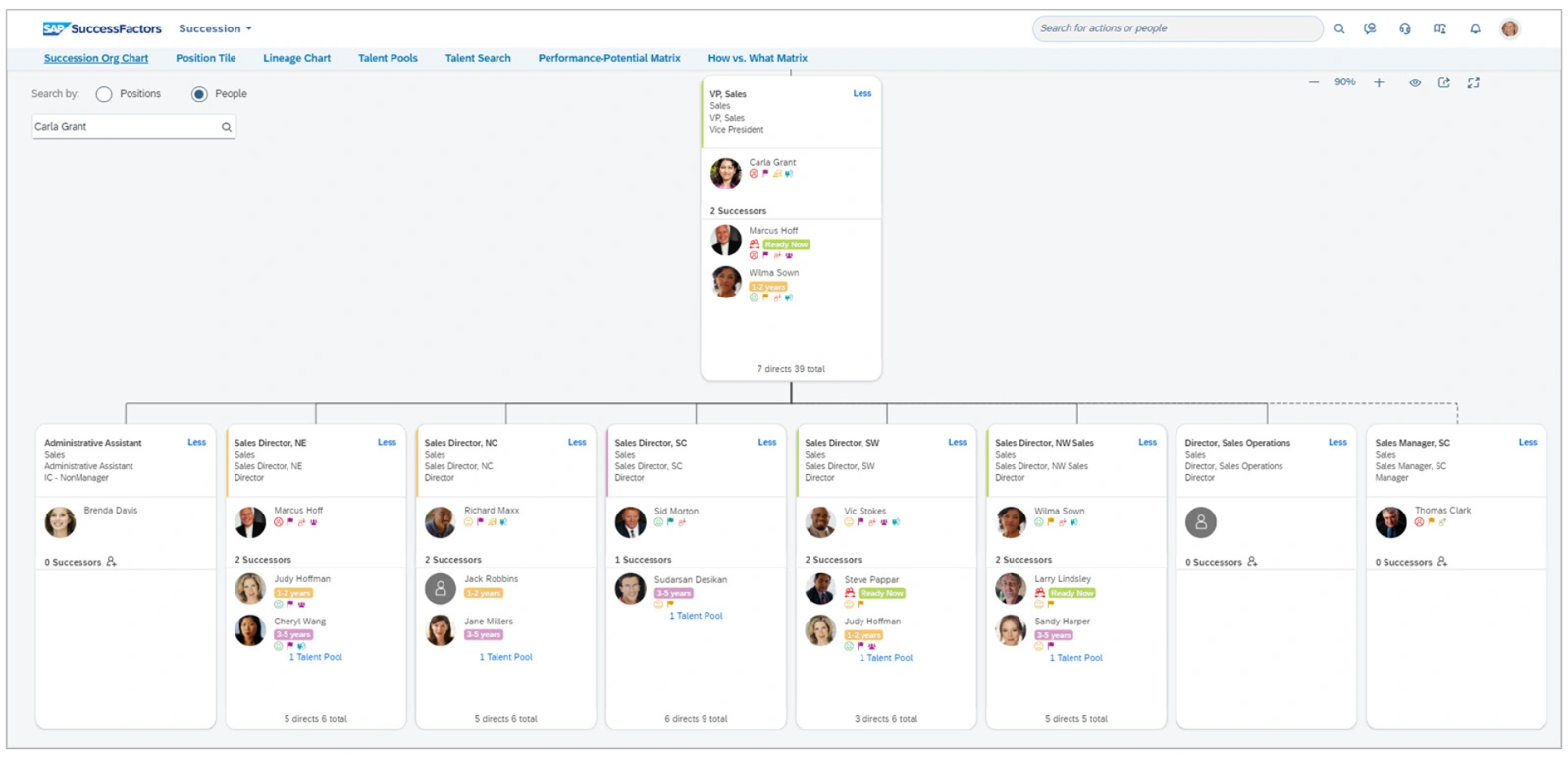The width and height of the screenshot is (1568, 757).
Task: Click the Ready Now icon beside Steve Pappar
Action: 851,593
